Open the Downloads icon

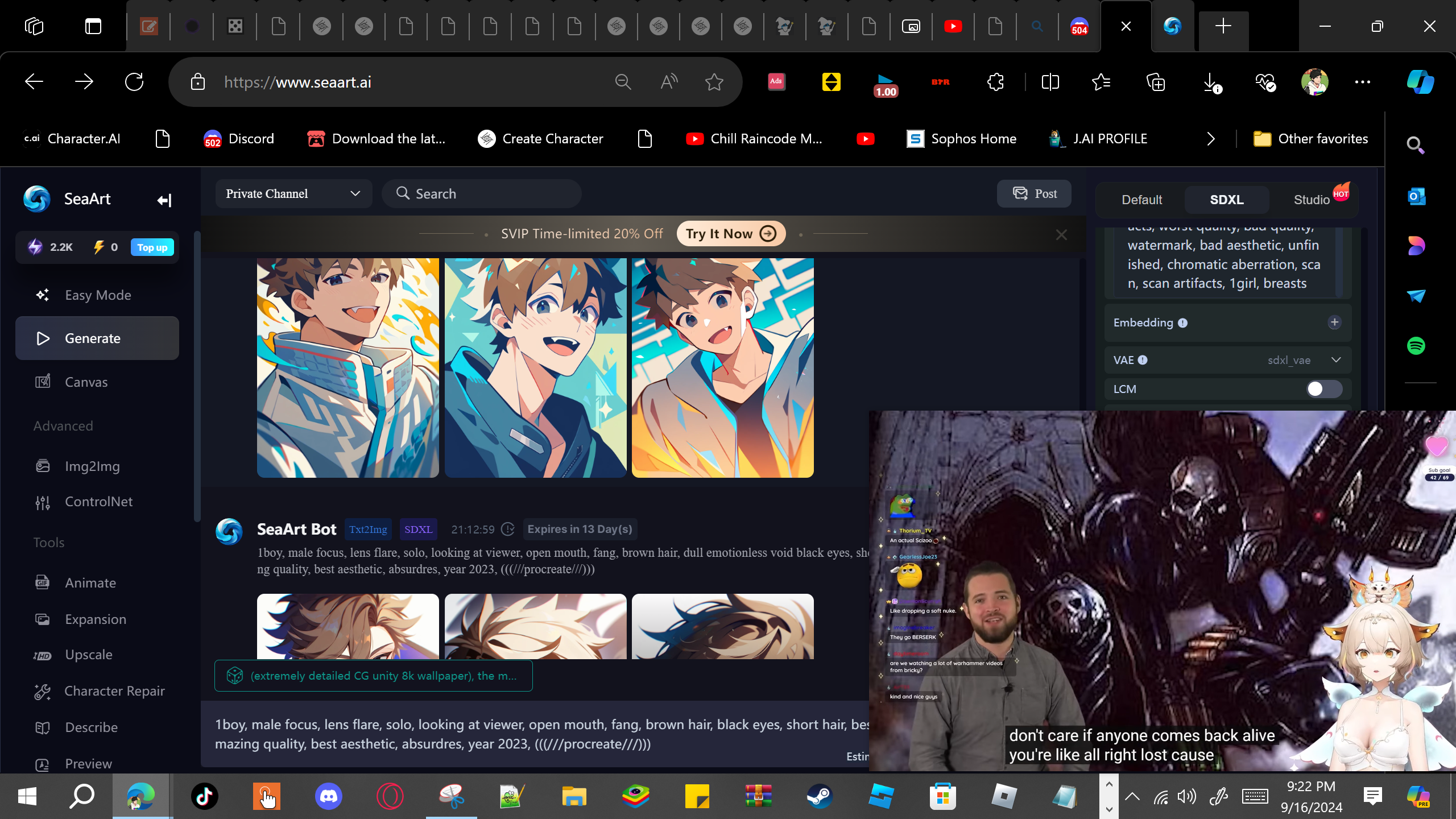[x=1211, y=83]
